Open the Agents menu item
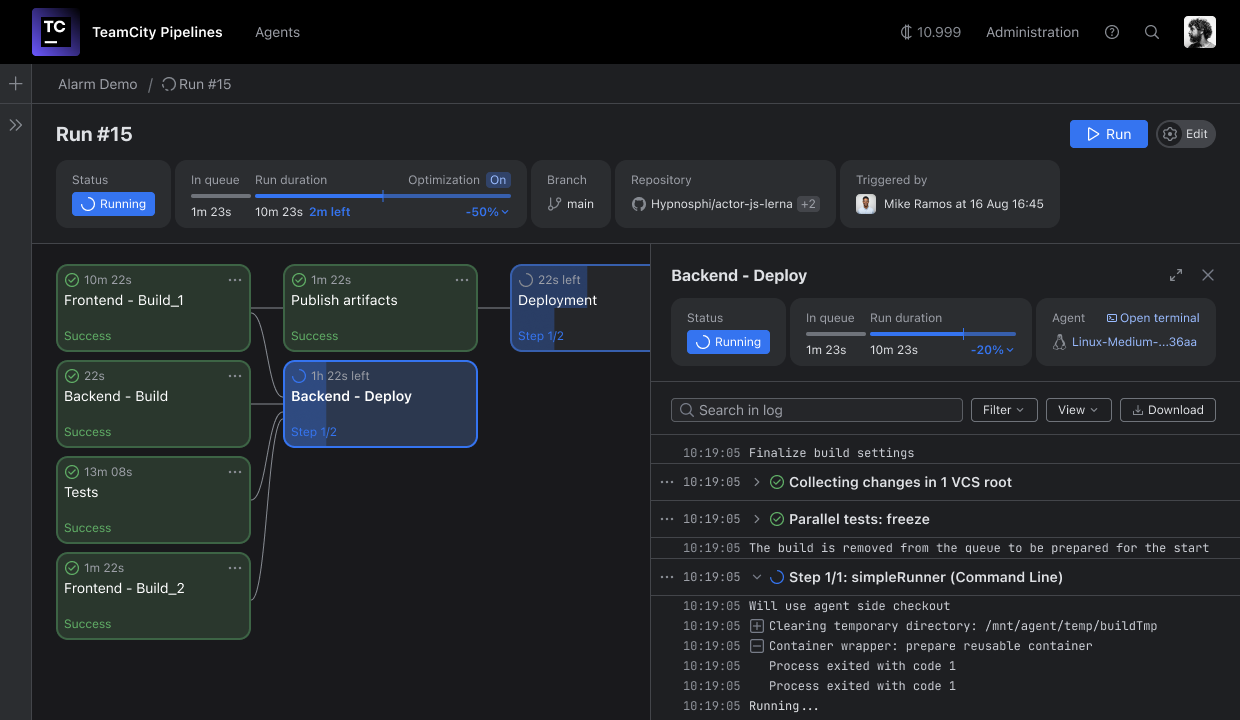The height and width of the screenshot is (720, 1240). tap(277, 32)
